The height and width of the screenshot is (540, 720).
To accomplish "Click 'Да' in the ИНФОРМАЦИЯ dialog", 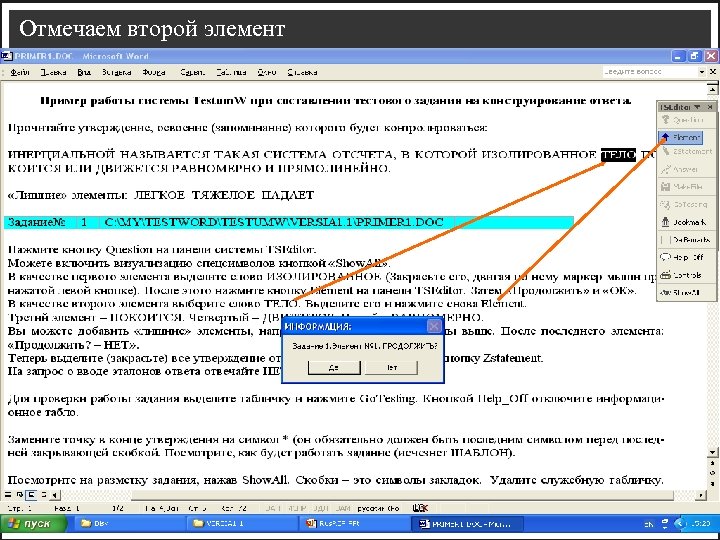I will click(334, 368).
